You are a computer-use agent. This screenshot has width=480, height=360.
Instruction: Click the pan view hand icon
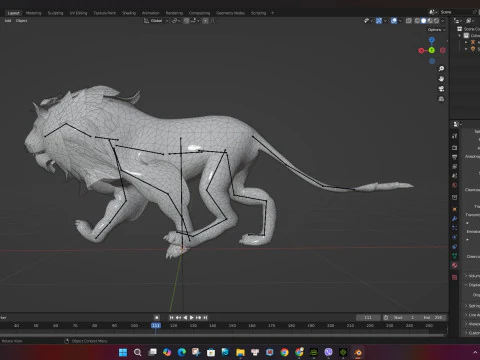pos(441,79)
